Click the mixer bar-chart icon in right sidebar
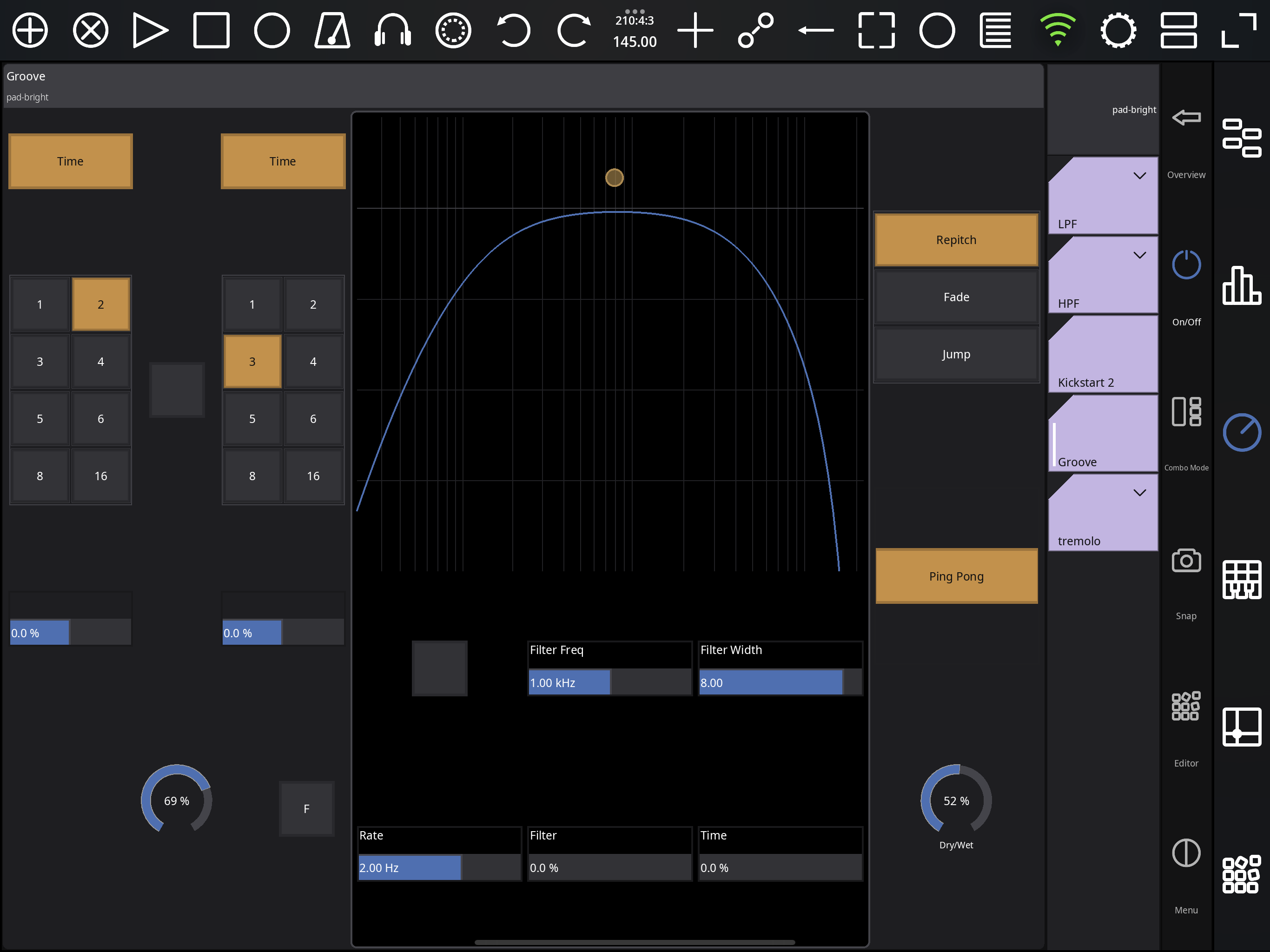Viewport: 1270px width, 952px height. pyautogui.click(x=1241, y=285)
